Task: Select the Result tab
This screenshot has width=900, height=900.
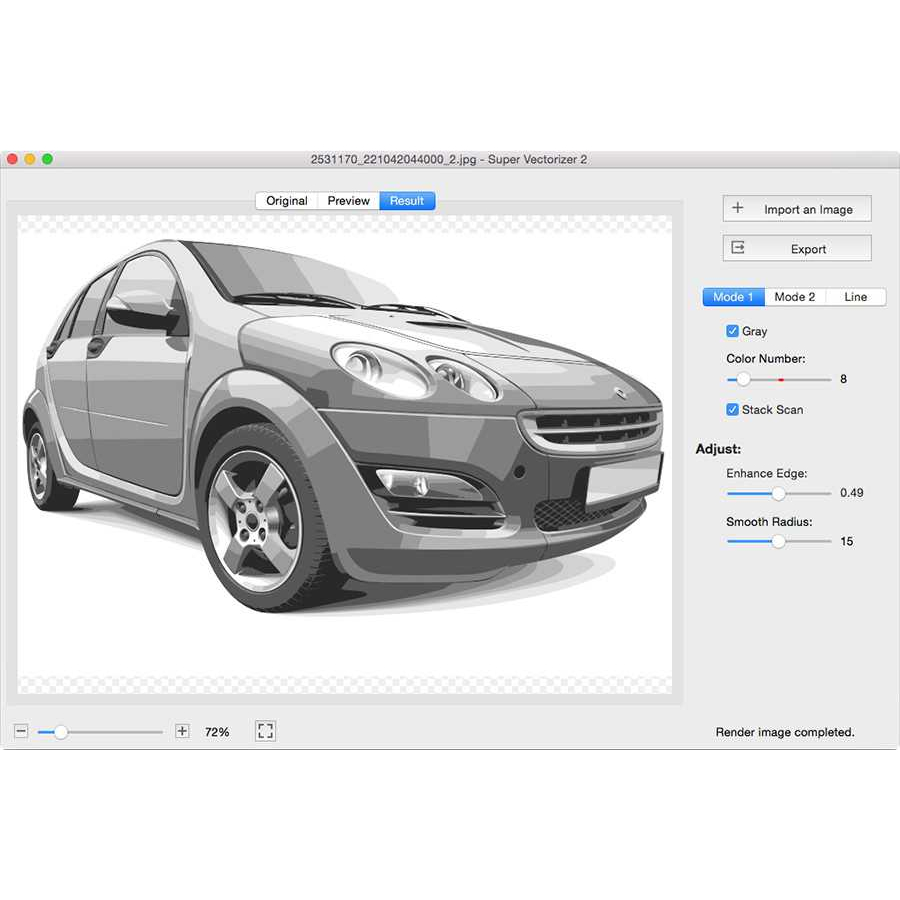Action: pos(407,201)
